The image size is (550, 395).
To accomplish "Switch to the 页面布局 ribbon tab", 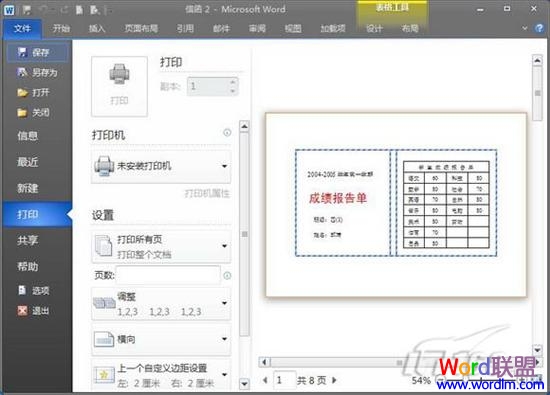I will [141, 28].
